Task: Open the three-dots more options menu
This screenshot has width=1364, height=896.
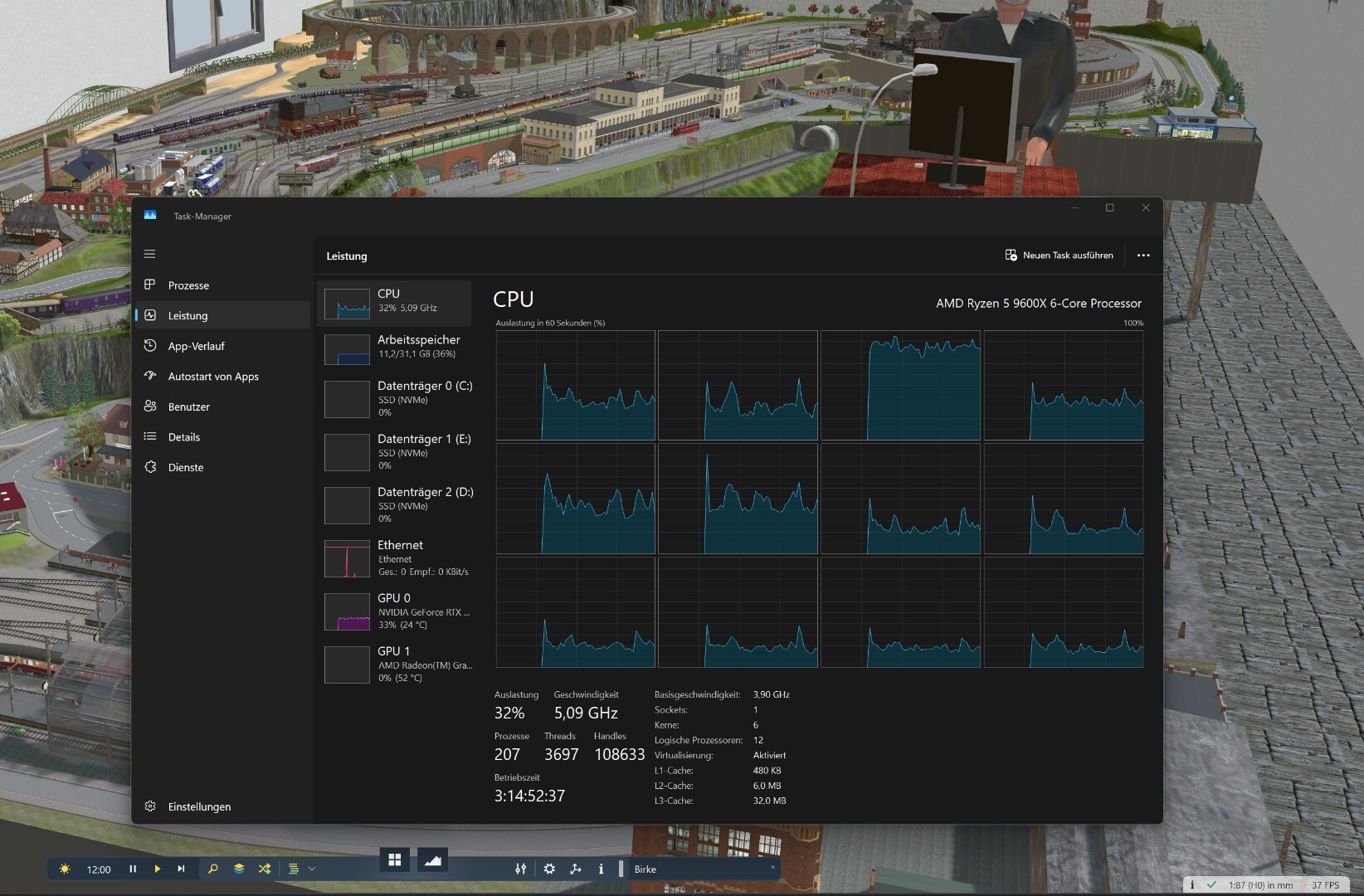Action: [1143, 255]
